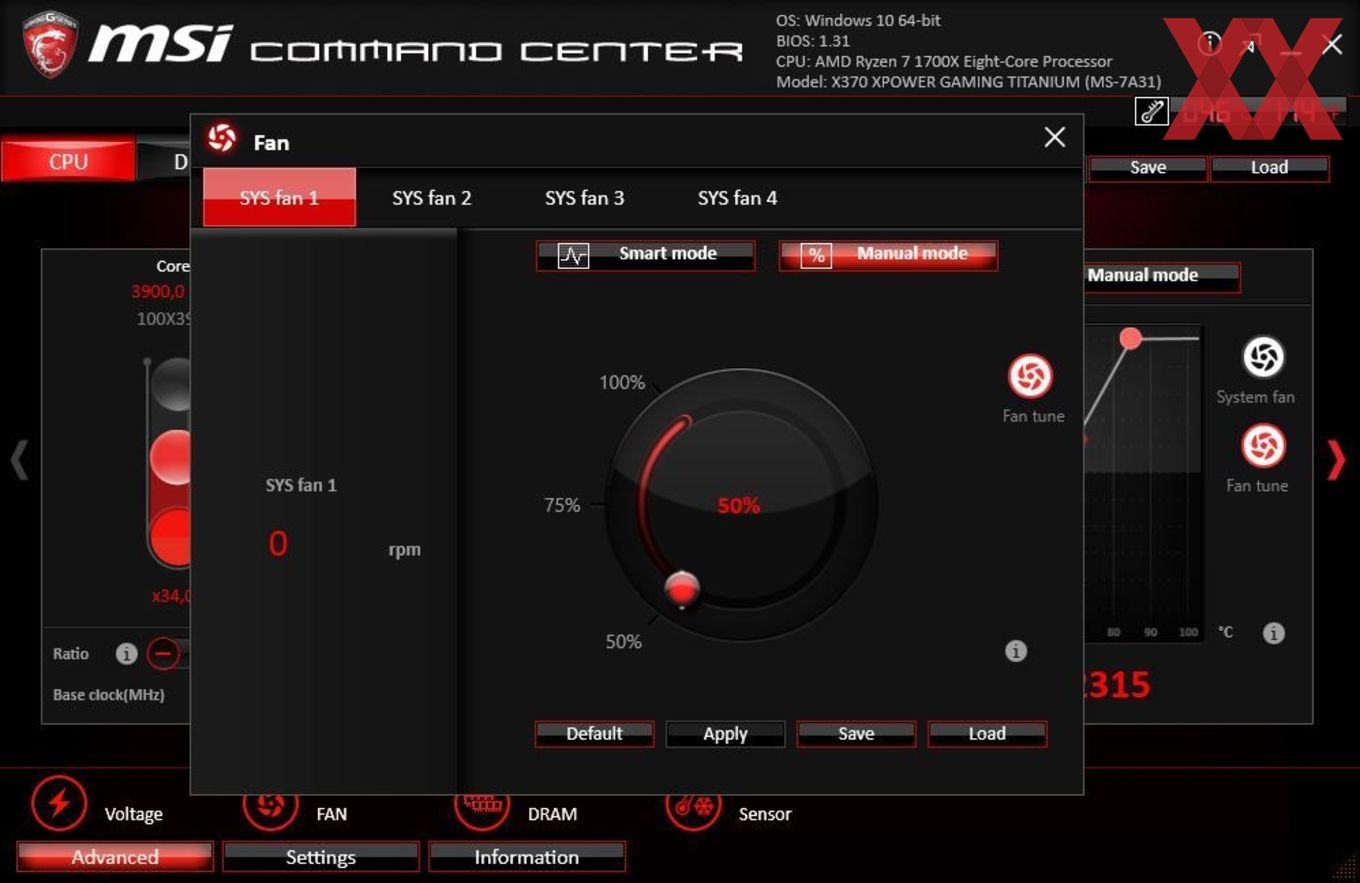This screenshot has height=883, width=1360.
Task: Click the fan icon beside the Fan dialog title
Action: point(222,140)
